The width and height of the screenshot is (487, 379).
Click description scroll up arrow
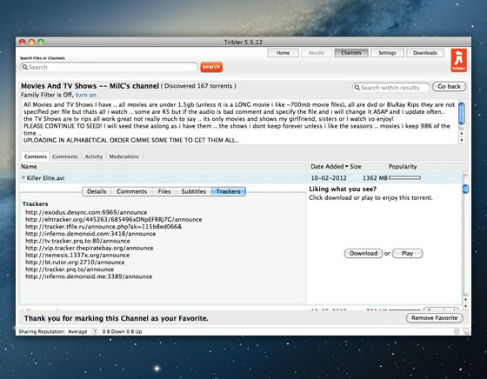click(x=462, y=133)
